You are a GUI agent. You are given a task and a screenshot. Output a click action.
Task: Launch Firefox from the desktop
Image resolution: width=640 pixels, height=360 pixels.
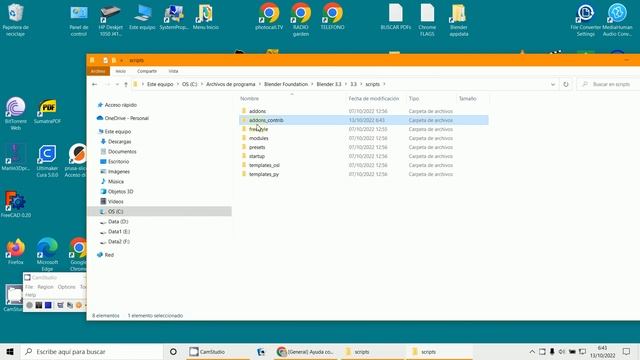(x=16, y=251)
